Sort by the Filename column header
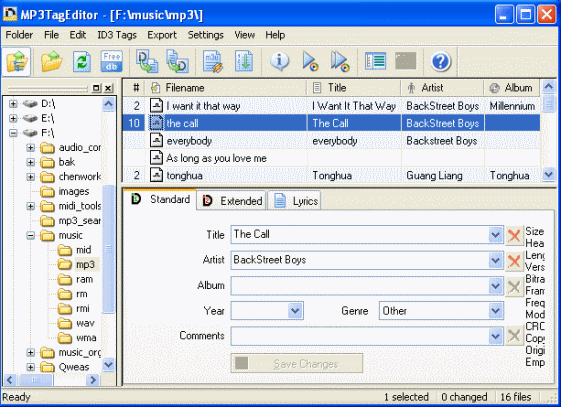The image size is (561, 407). click(226, 88)
